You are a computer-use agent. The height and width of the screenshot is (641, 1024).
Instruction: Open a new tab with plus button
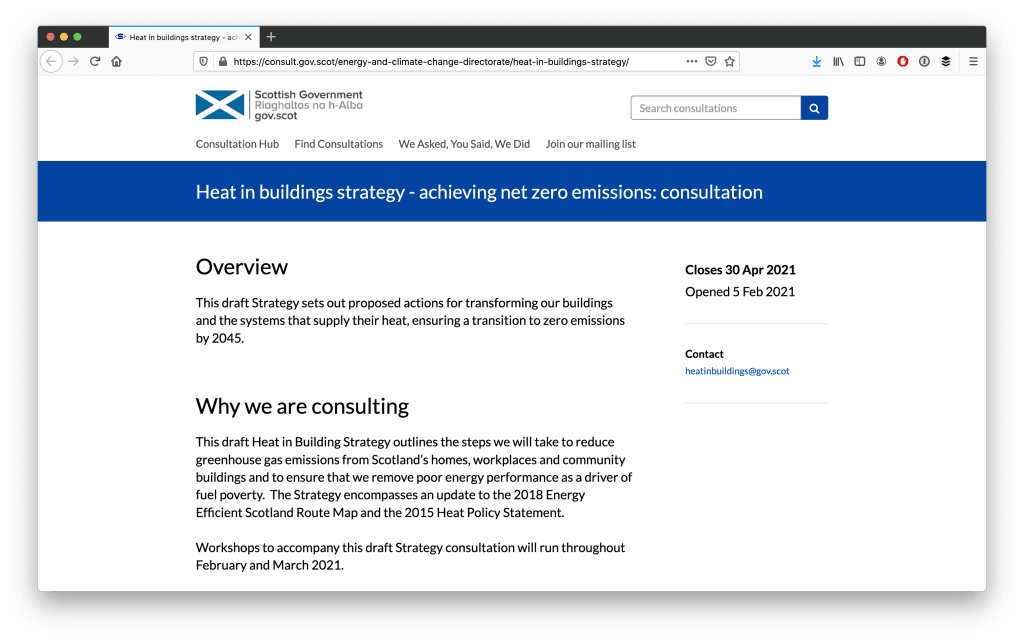tap(271, 37)
